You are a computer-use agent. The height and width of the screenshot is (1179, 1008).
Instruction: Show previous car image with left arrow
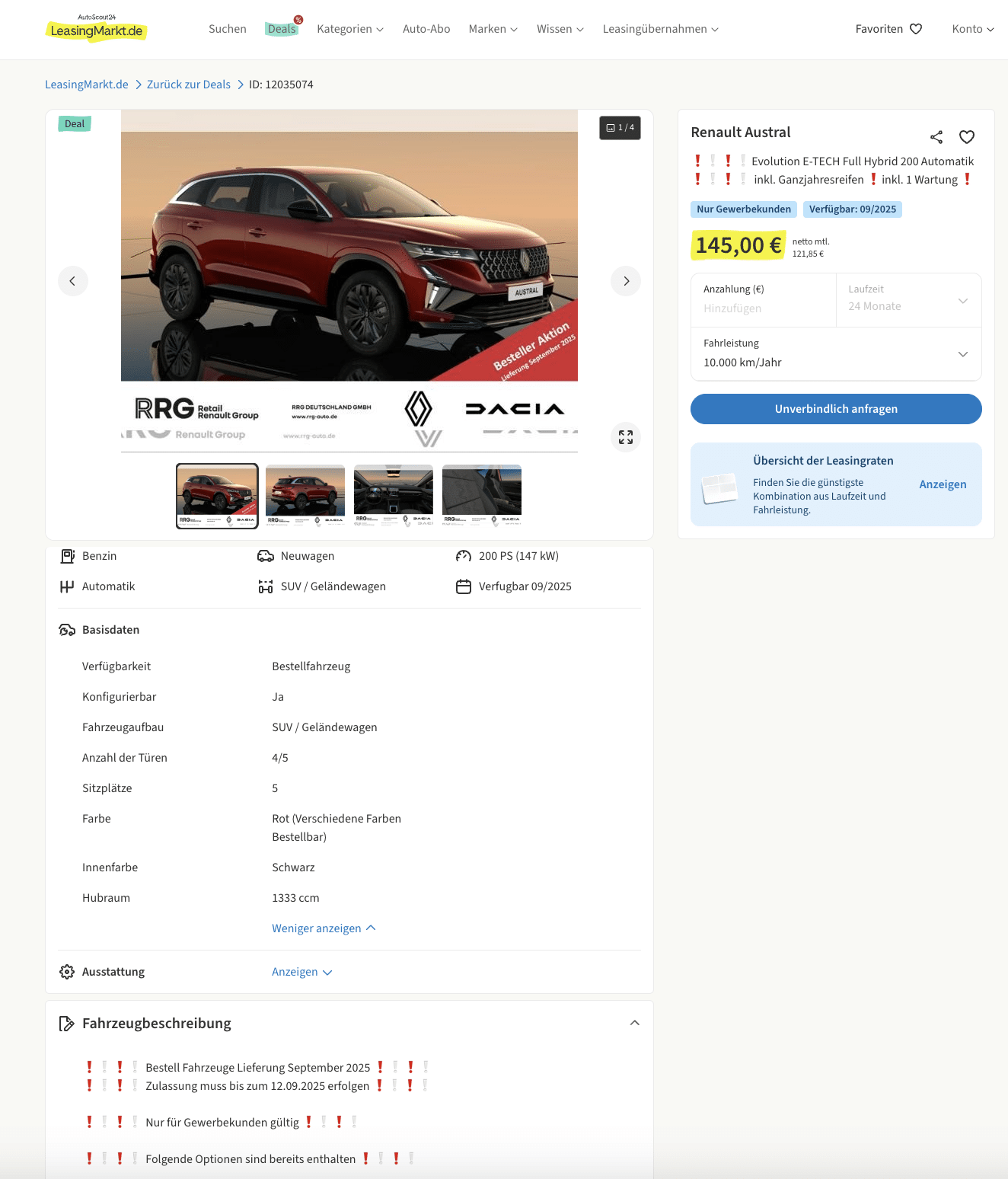pyautogui.click(x=73, y=281)
